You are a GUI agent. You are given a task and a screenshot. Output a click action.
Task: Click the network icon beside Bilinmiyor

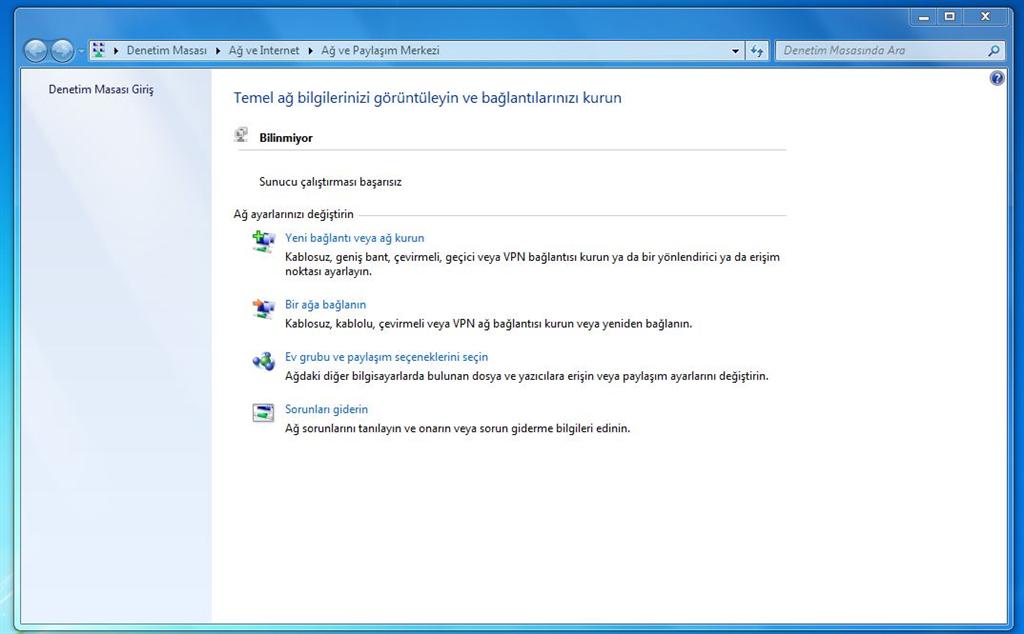[241, 135]
